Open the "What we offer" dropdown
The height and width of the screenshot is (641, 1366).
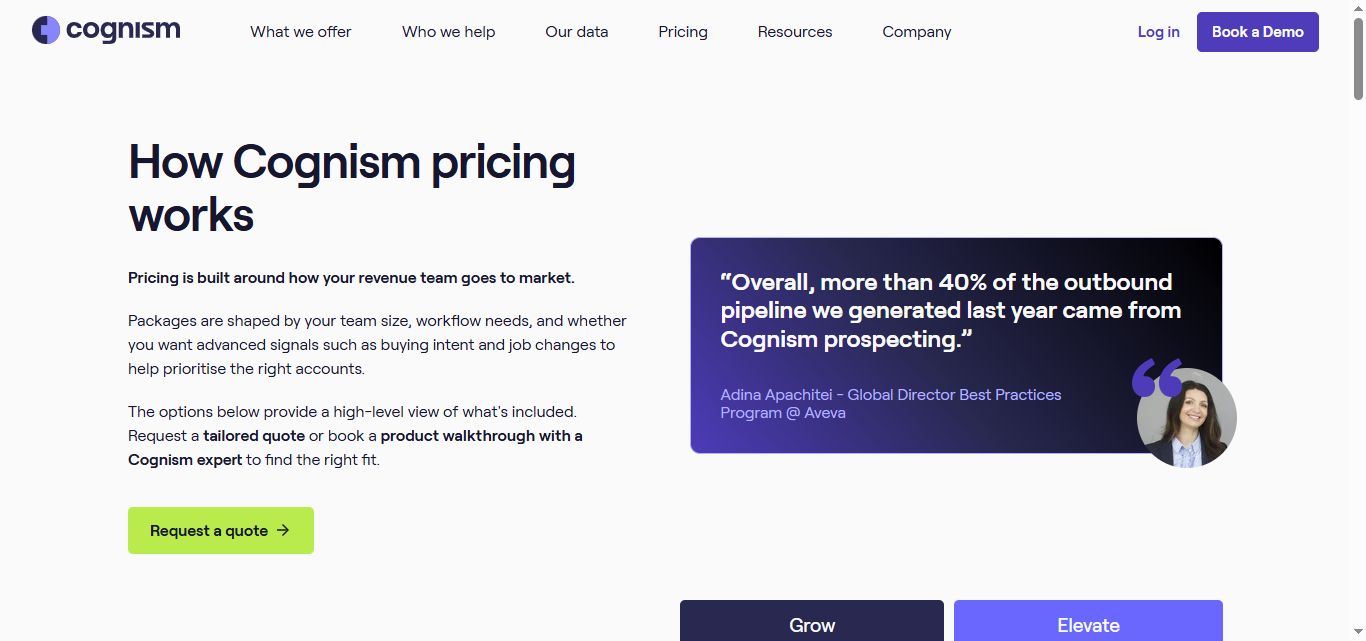coord(300,31)
